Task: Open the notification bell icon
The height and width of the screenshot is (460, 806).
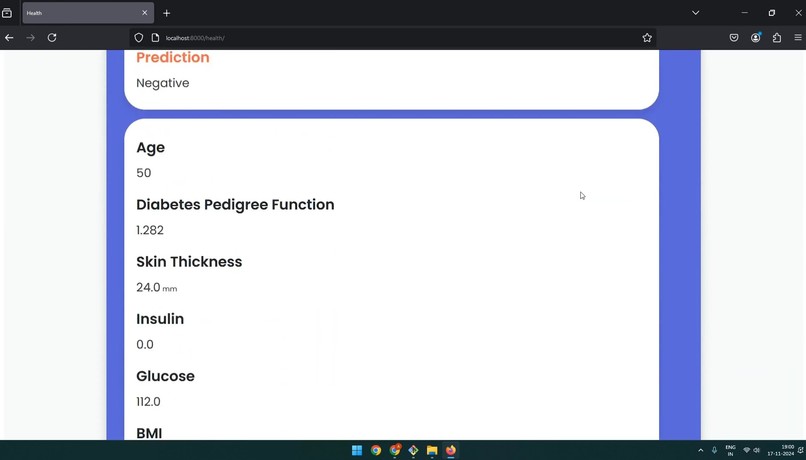Action: 800,450
